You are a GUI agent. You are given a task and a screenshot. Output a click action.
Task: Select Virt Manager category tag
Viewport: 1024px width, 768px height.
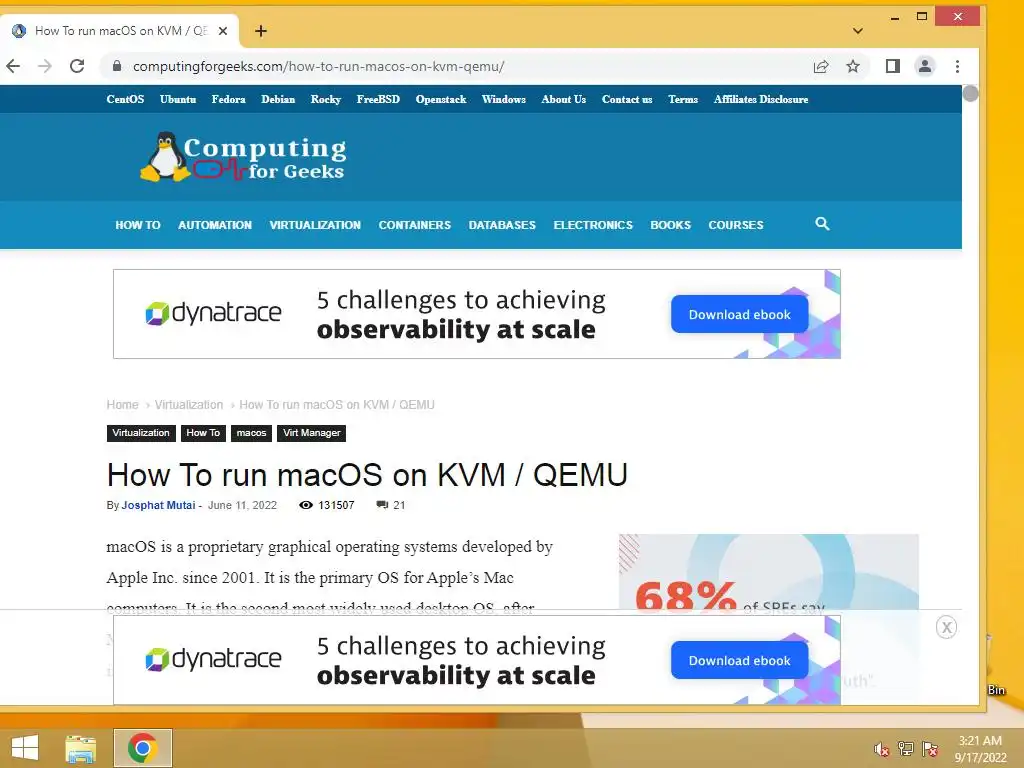tap(312, 433)
